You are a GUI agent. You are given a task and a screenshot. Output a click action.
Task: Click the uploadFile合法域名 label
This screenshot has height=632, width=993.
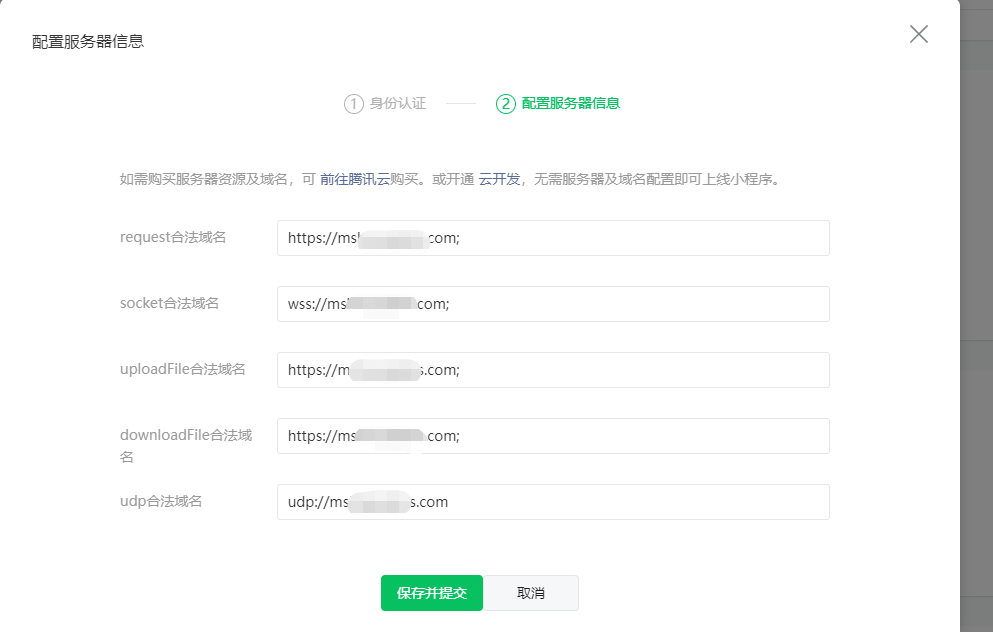pyautogui.click(x=182, y=369)
